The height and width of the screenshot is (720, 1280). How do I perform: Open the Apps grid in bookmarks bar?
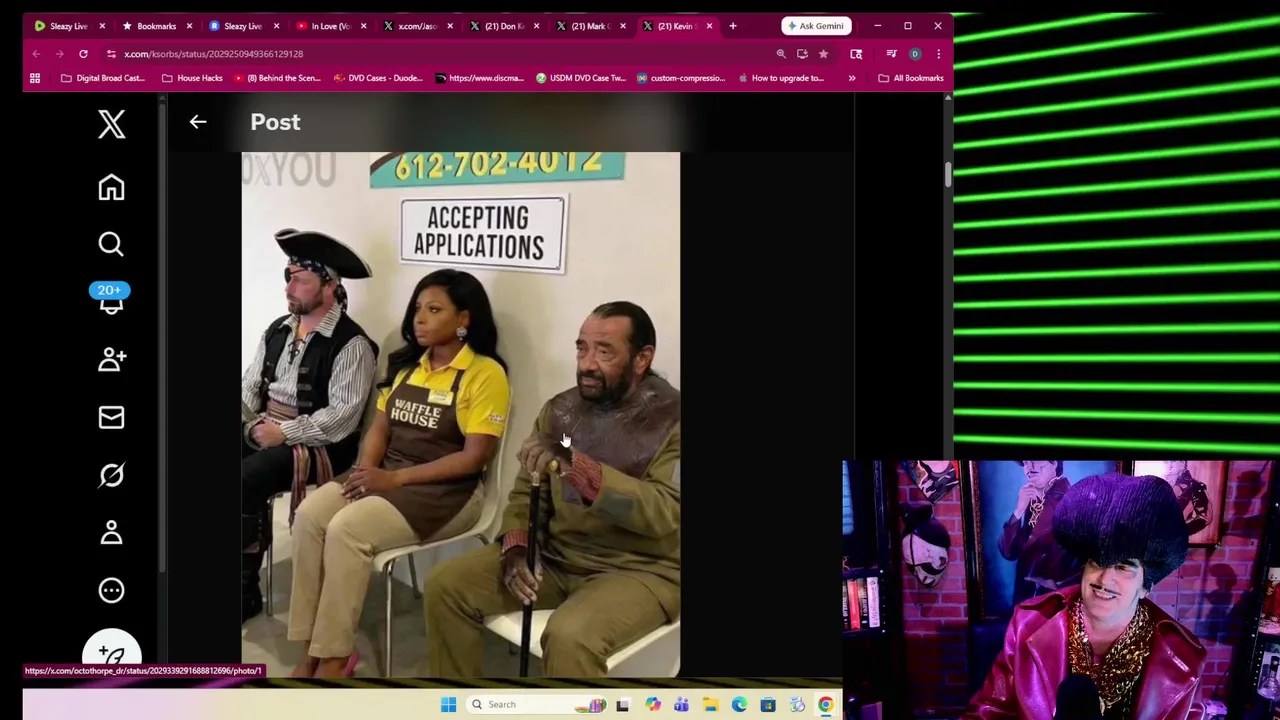click(35, 78)
